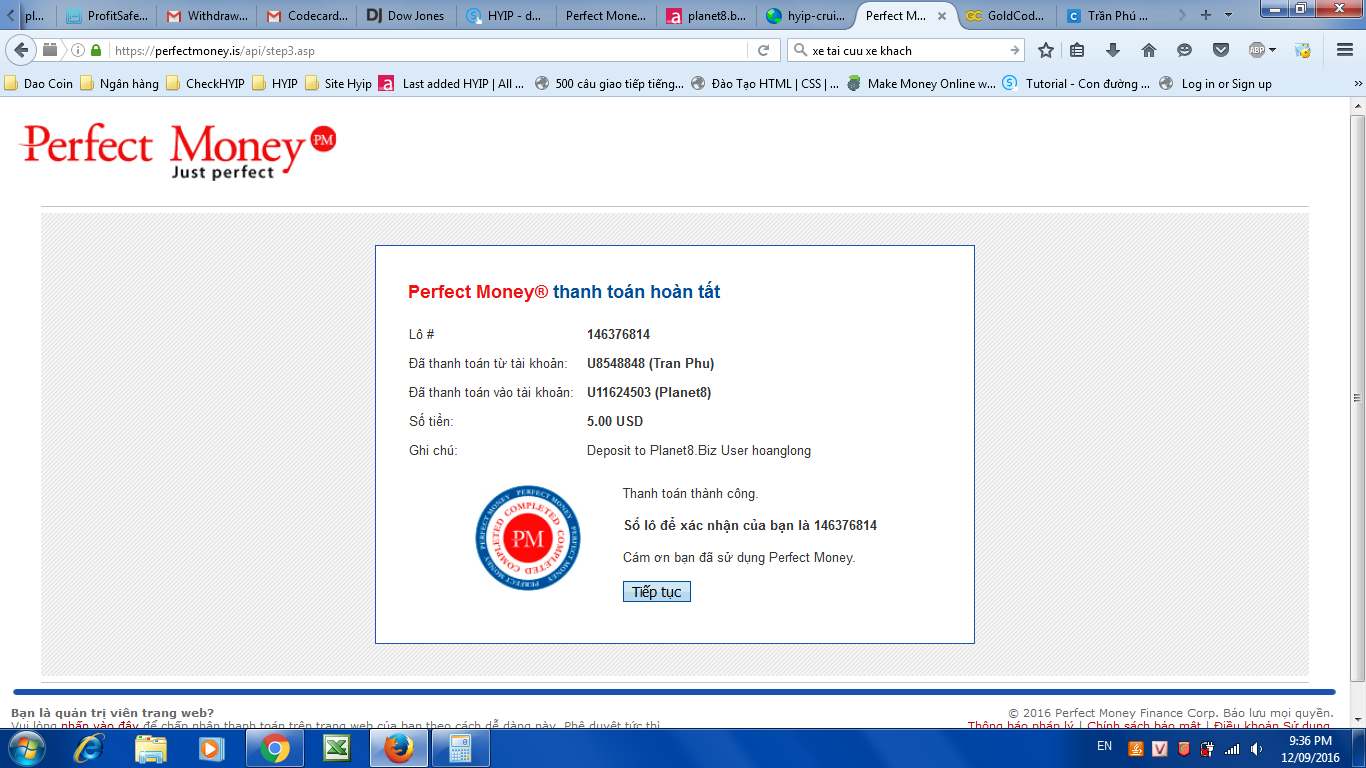
Task: Click the volume speaker tray icon
Action: pos(1256,748)
